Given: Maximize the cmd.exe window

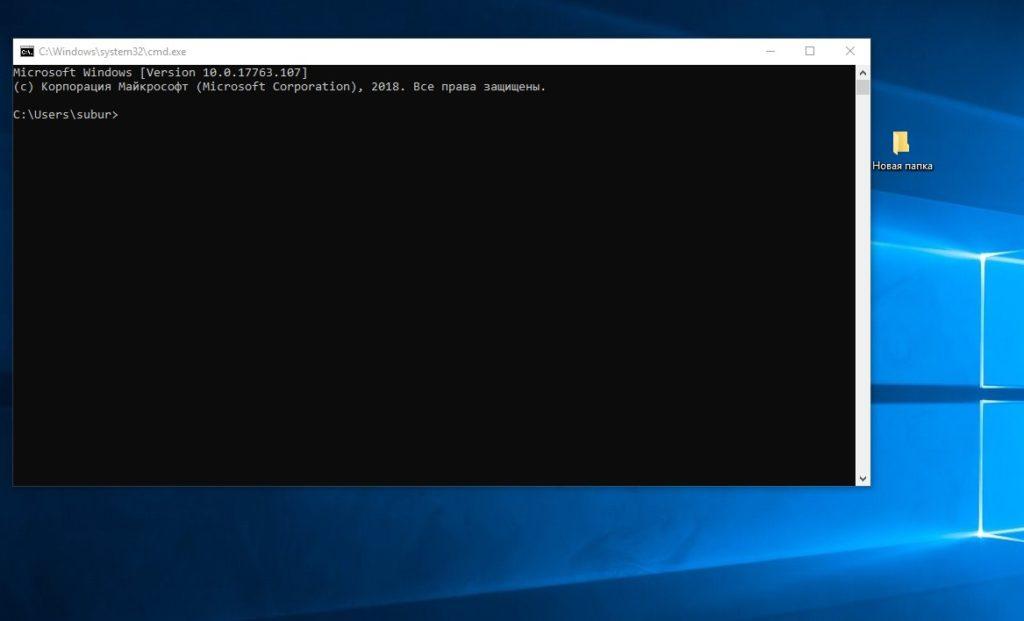Looking at the screenshot, I should pyautogui.click(x=810, y=51).
